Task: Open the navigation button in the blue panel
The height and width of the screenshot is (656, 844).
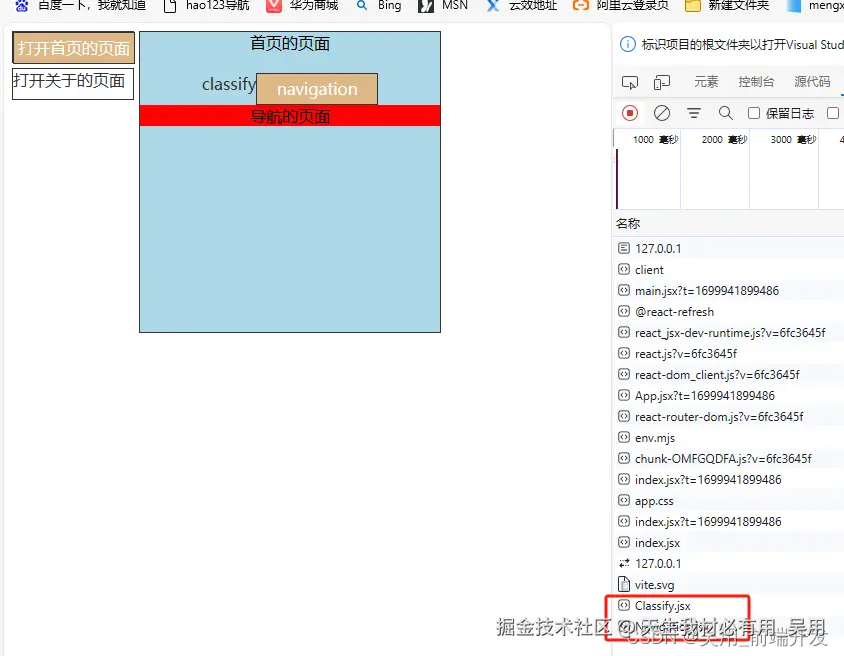Action: coord(317,89)
